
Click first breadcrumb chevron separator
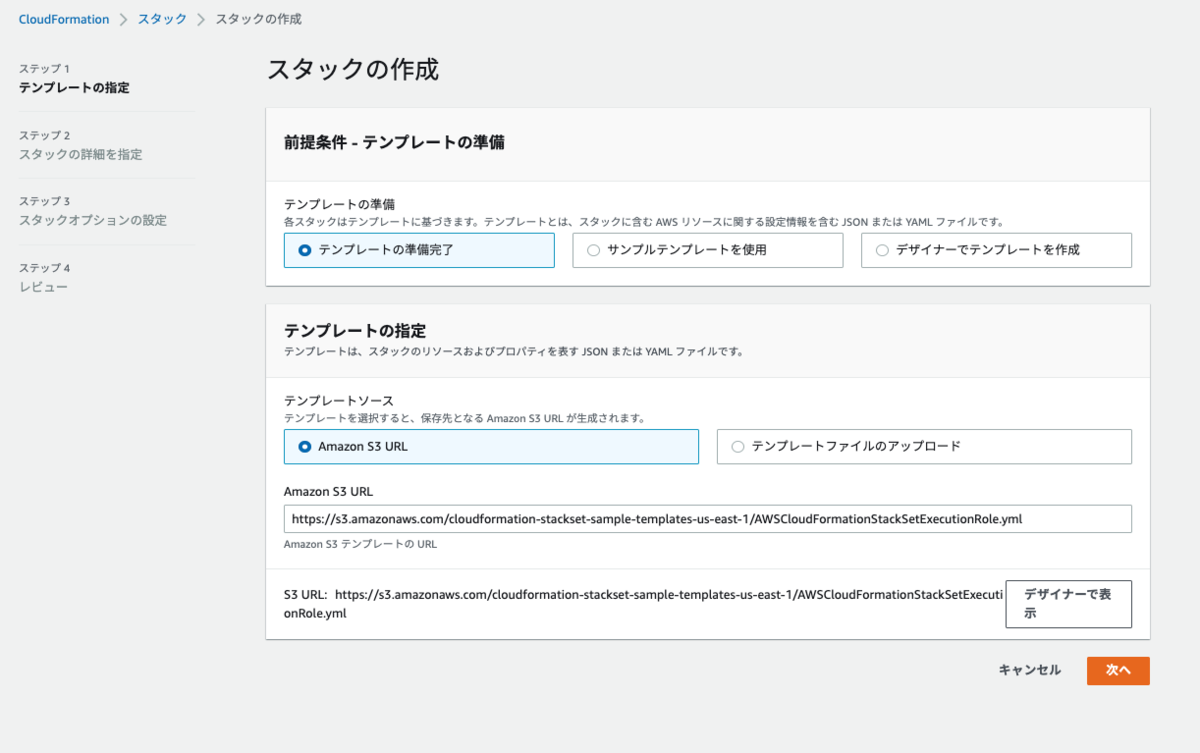pyautogui.click(x=123, y=19)
